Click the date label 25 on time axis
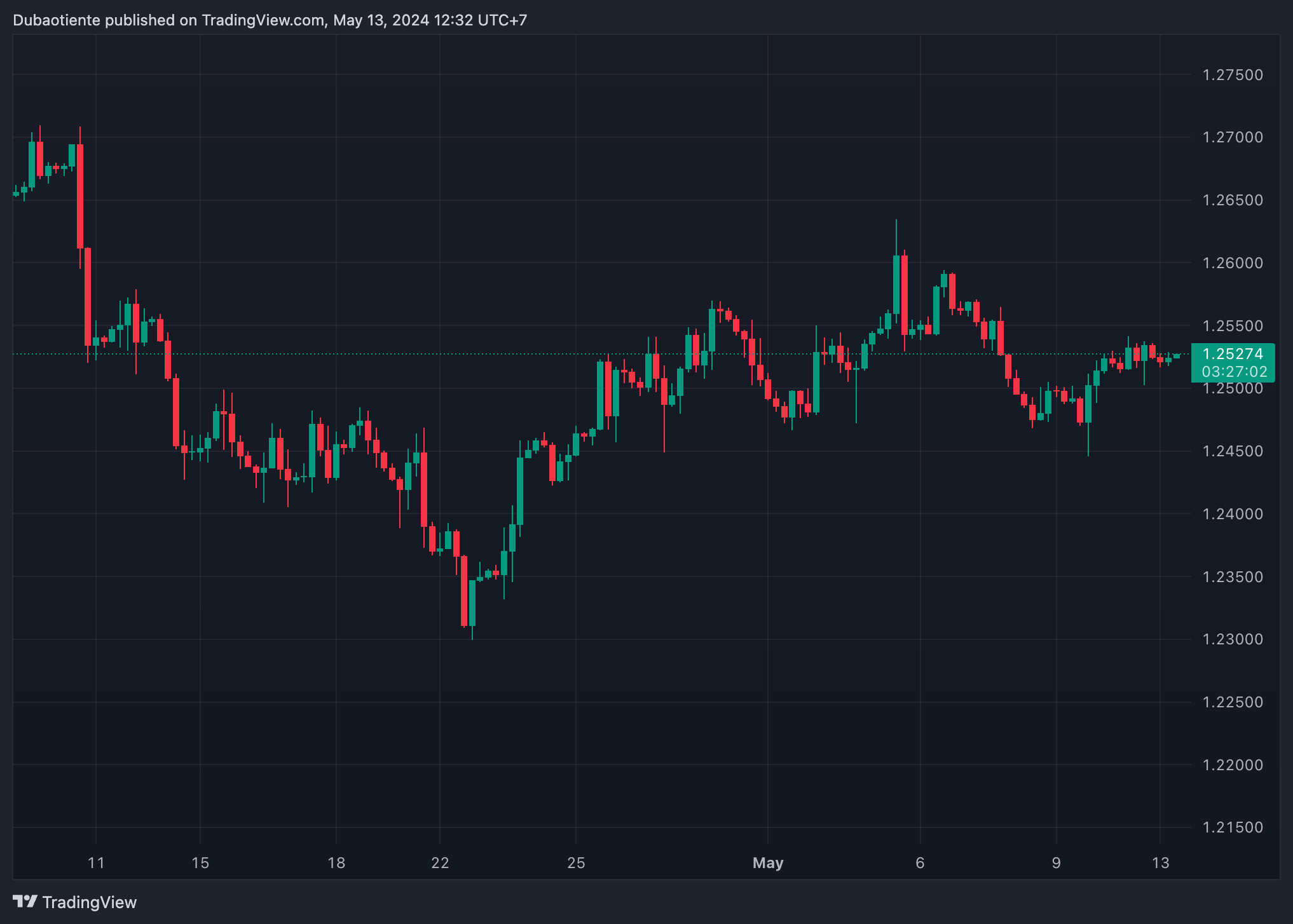This screenshot has width=1293, height=924. [576, 863]
